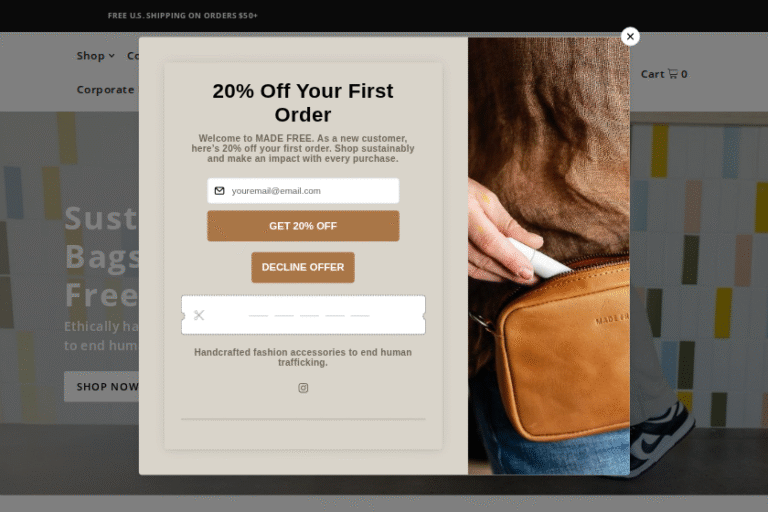Click the free U.S. shipping banner

click(183, 16)
